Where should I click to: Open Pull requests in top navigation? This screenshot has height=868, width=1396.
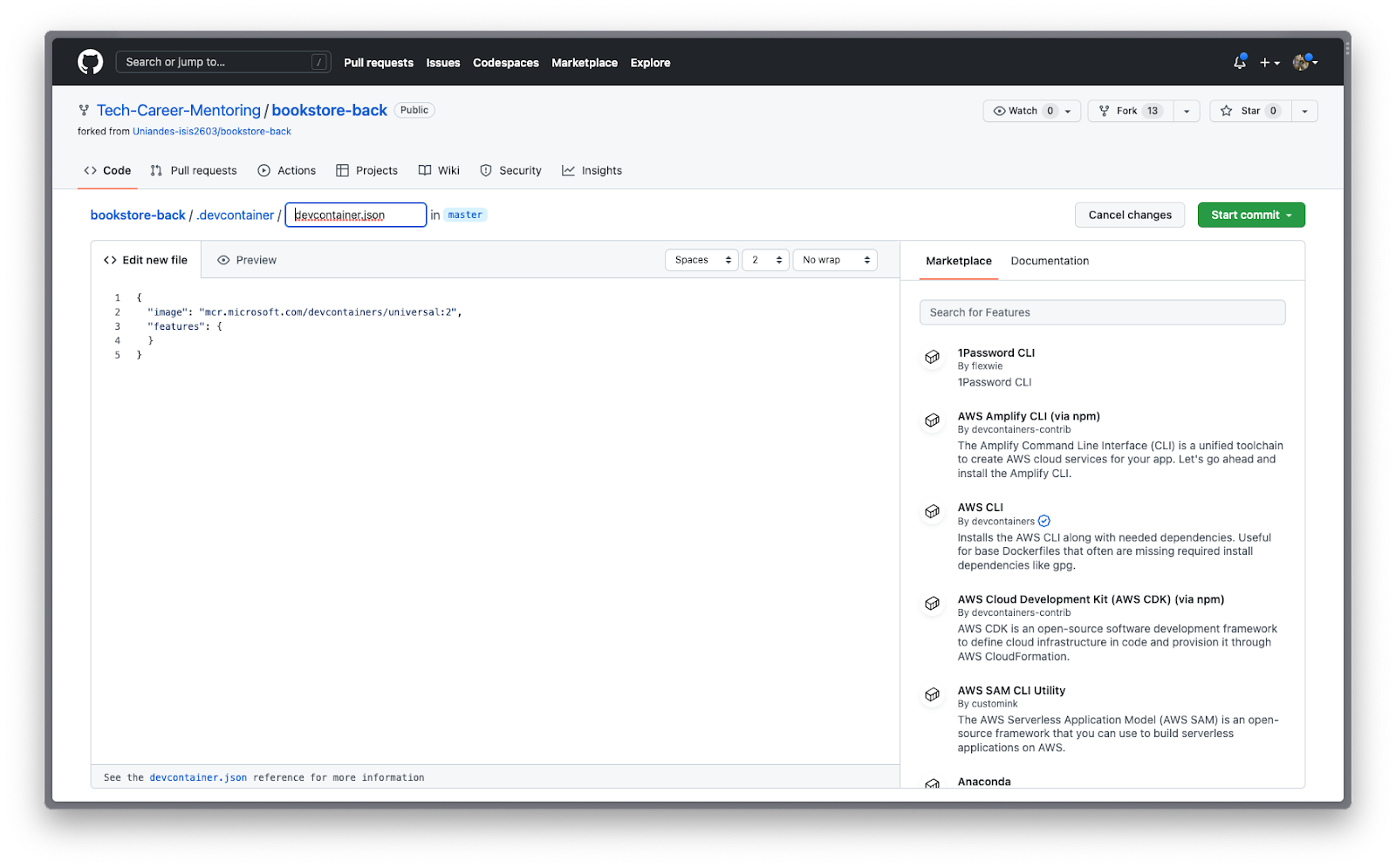pyautogui.click(x=379, y=63)
